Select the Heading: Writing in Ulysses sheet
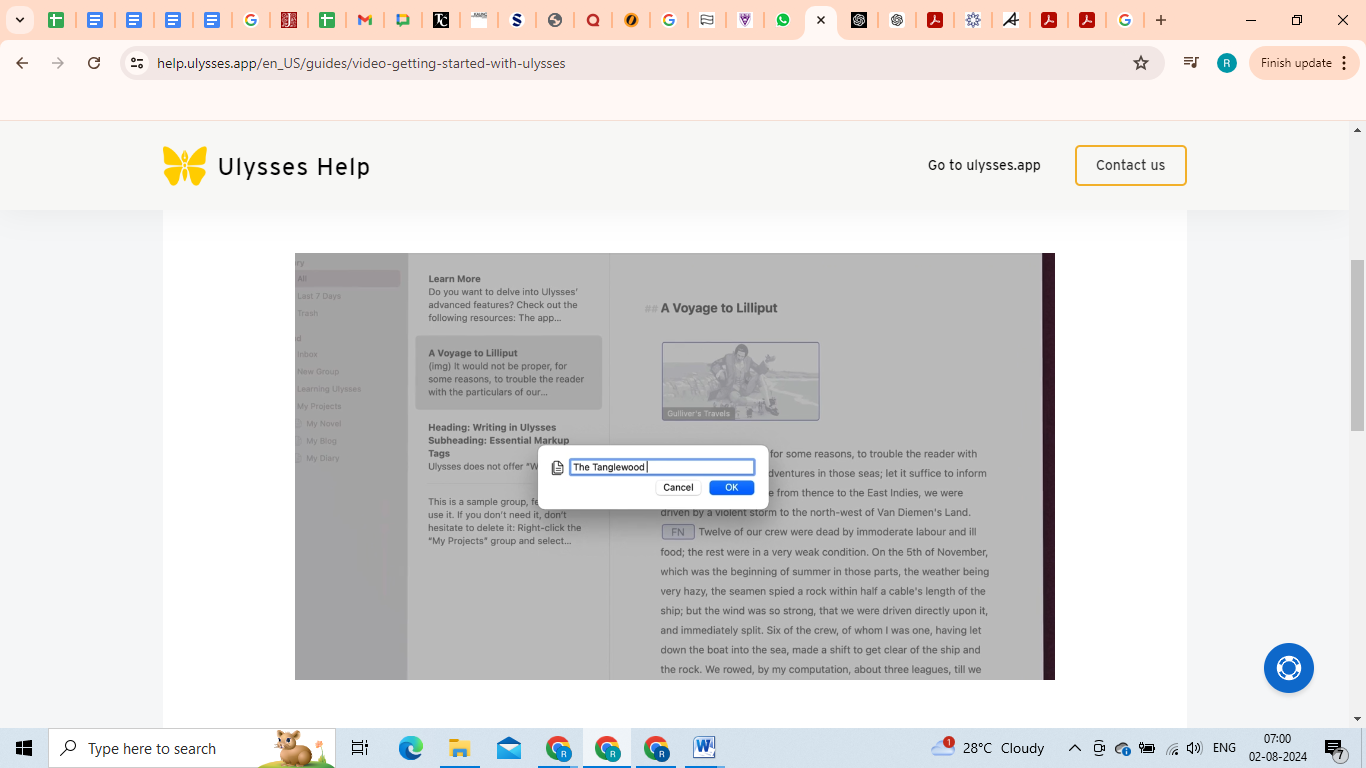This screenshot has height=768, width=1366. pos(508,447)
